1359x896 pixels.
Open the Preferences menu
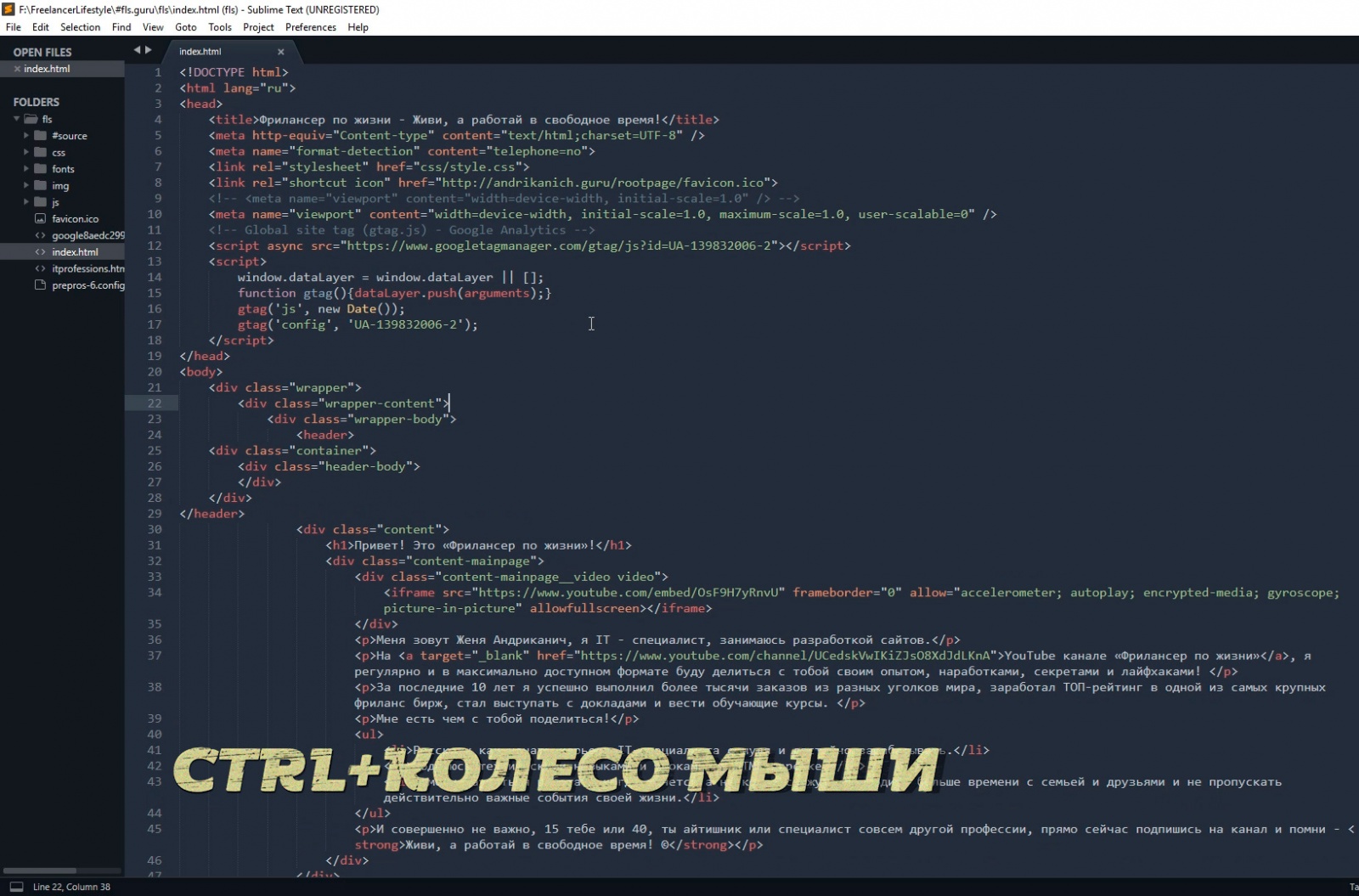(x=311, y=27)
